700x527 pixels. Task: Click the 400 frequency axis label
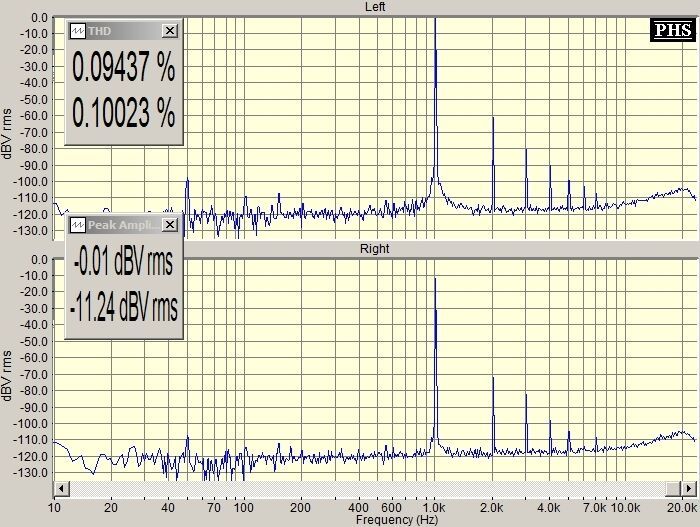pyautogui.click(x=358, y=508)
